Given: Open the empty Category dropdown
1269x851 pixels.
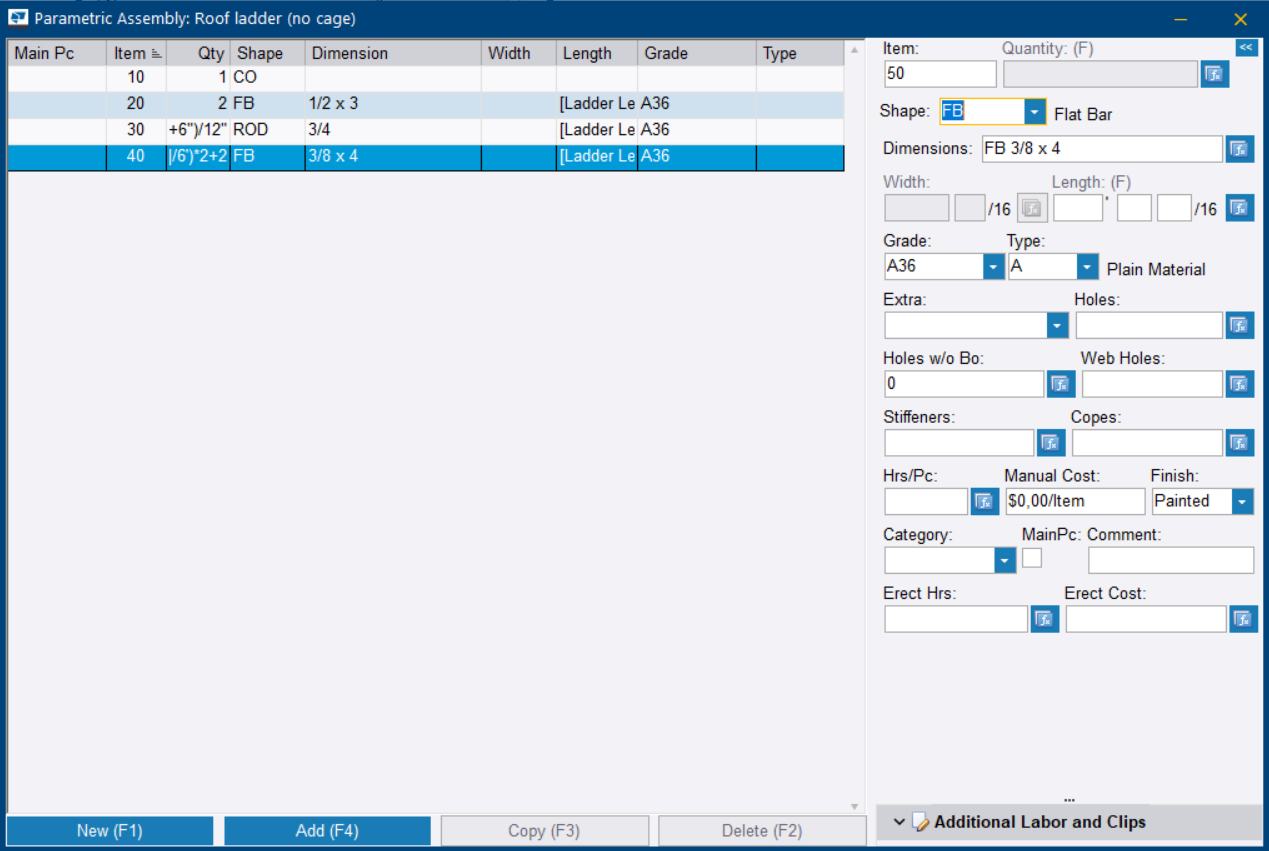Looking at the screenshot, I should pyautogui.click(x=1004, y=560).
